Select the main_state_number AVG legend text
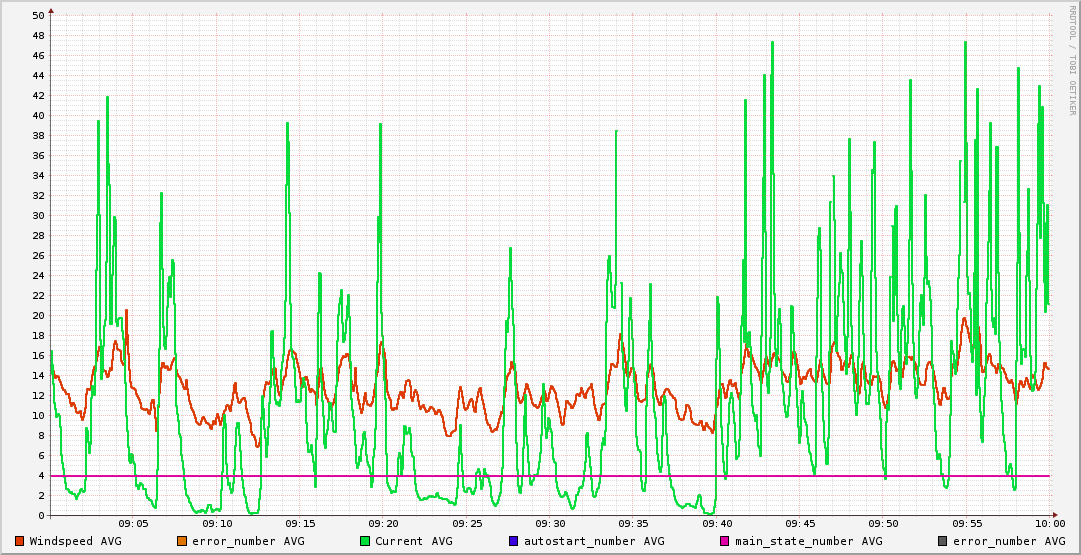The image size is (1081, 555). click(809, 541)
